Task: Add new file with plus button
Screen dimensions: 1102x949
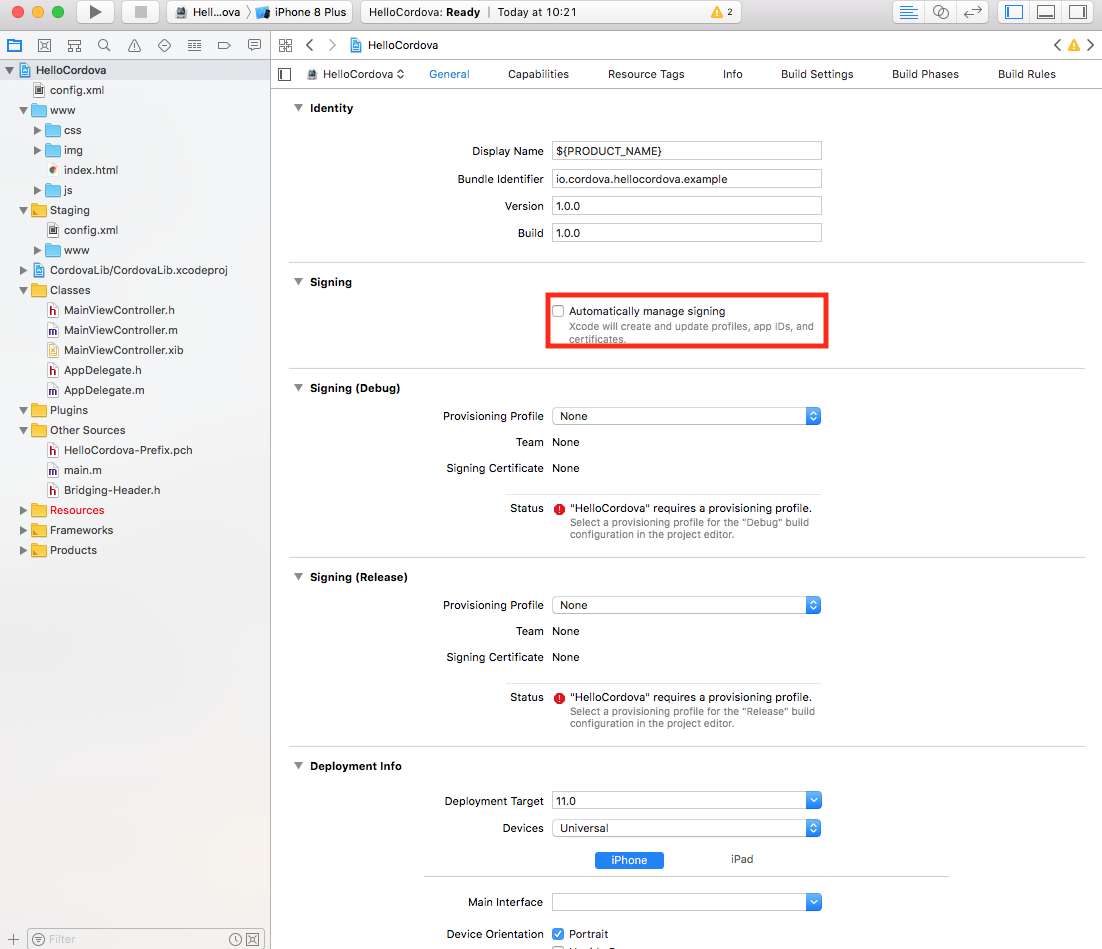Action: pyautogui.click(x=13, y=939)
